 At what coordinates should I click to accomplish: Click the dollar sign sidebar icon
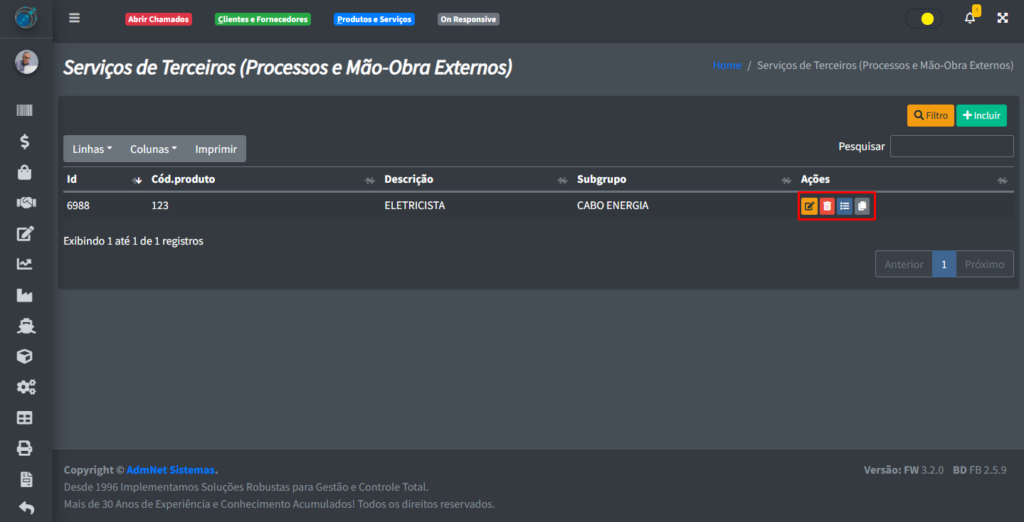25,141
